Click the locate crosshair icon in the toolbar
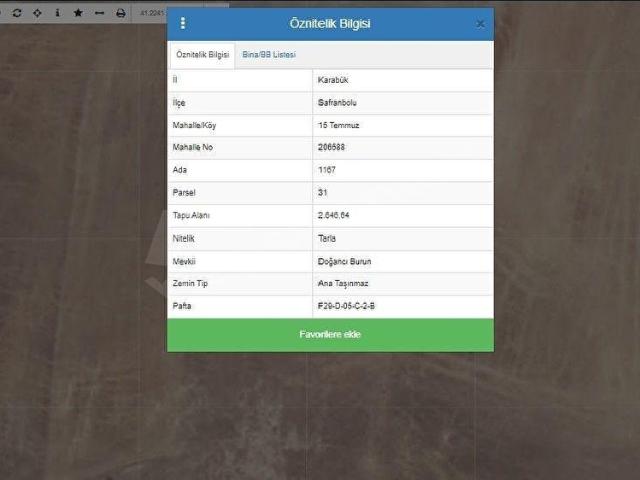This screenshot has height=480, width=640. pos(37,13)
